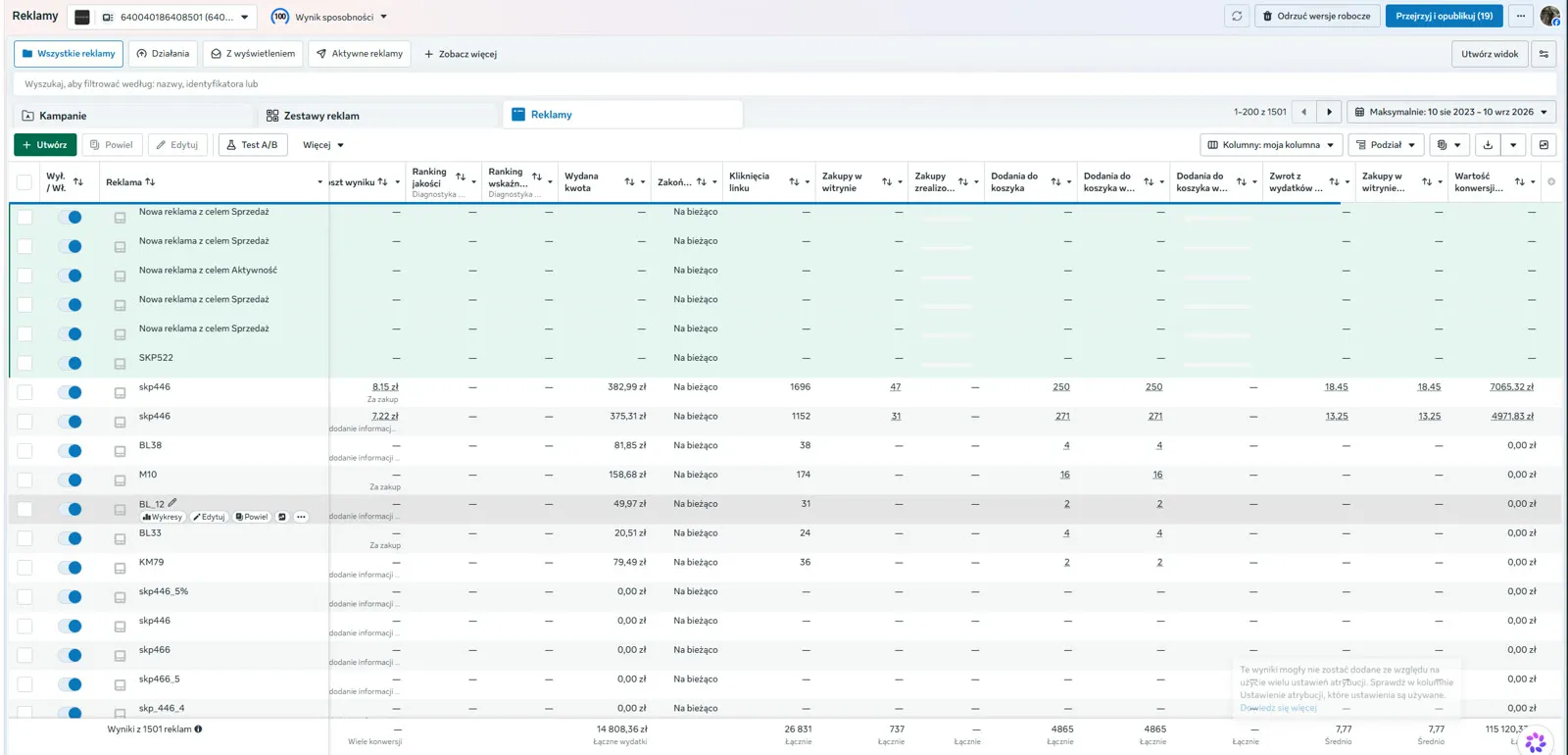Click Przejrzyj i opublikuj (19)
This screenshot has height=755, width=1568.
pos(1444,16)
